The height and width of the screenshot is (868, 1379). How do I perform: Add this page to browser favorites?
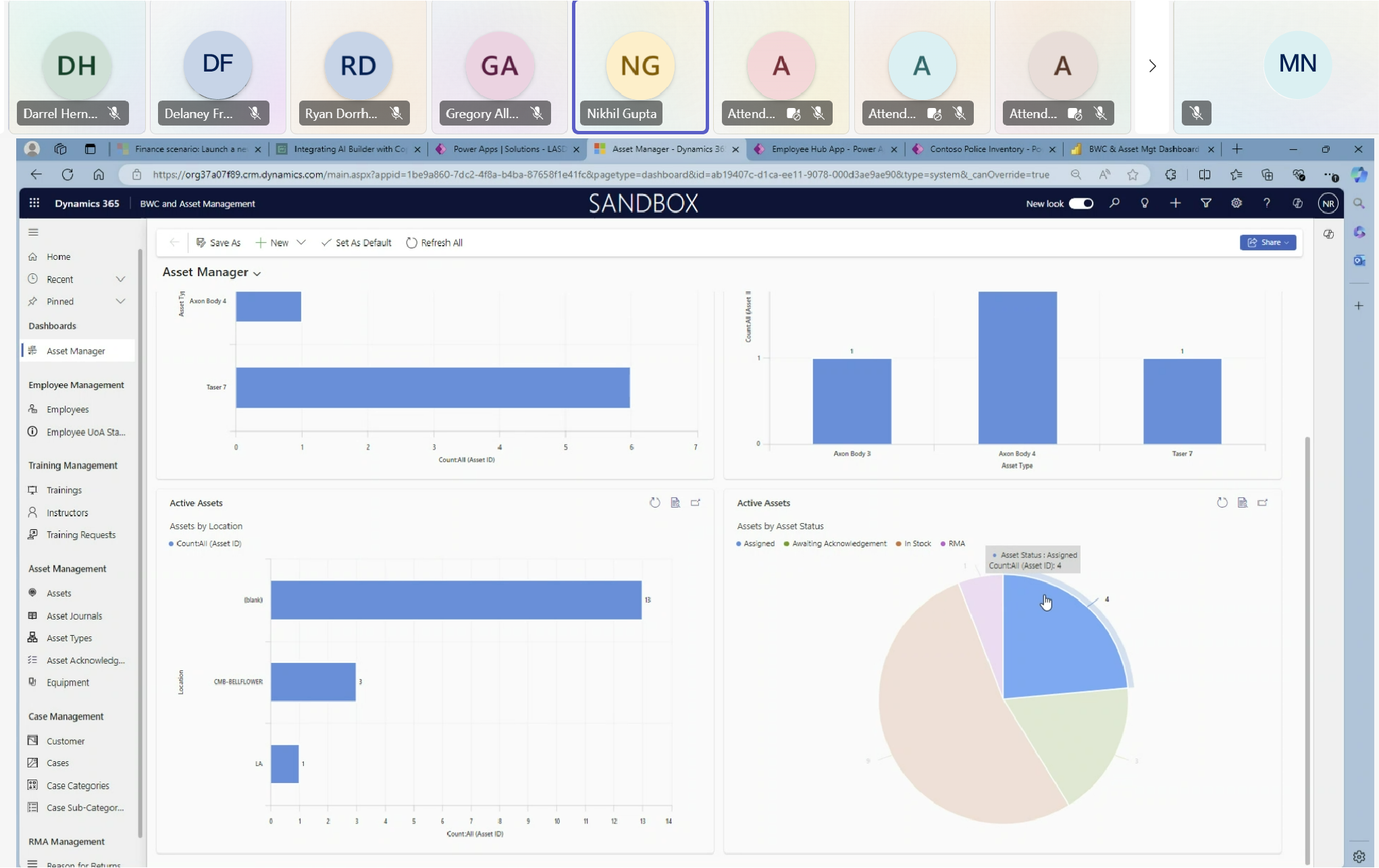[1133, 175]
